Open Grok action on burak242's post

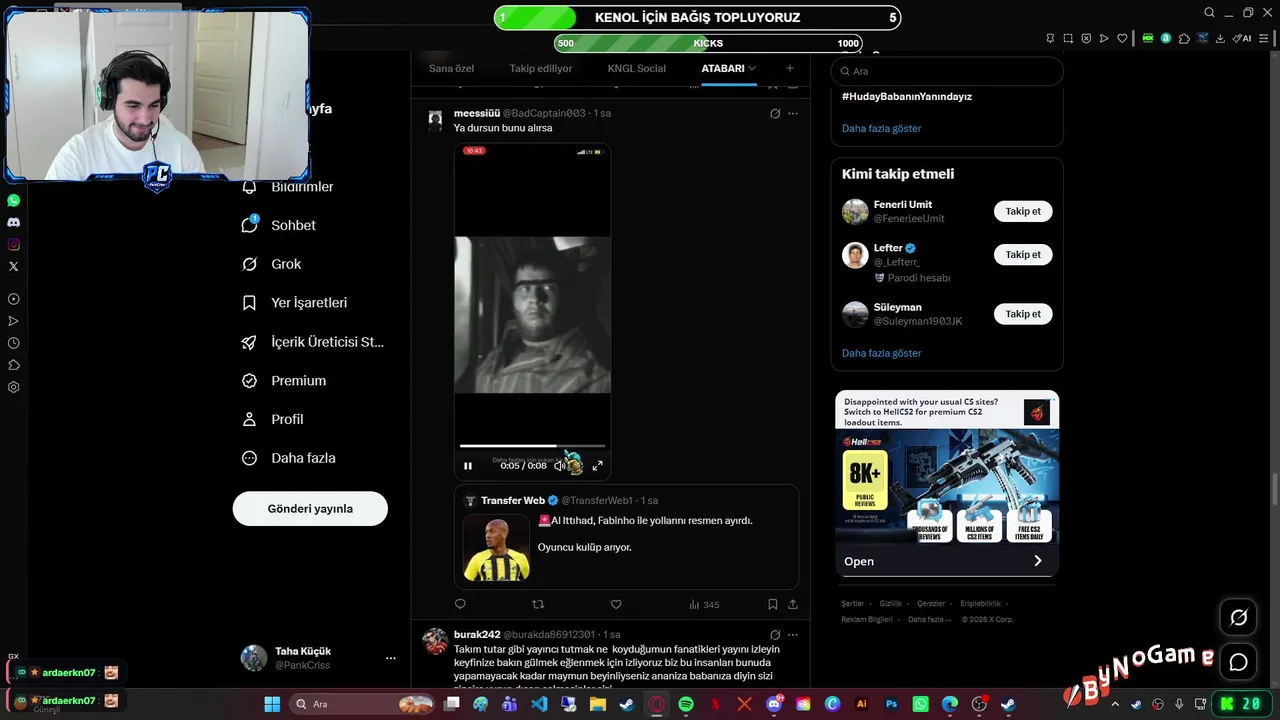[775, 635]
